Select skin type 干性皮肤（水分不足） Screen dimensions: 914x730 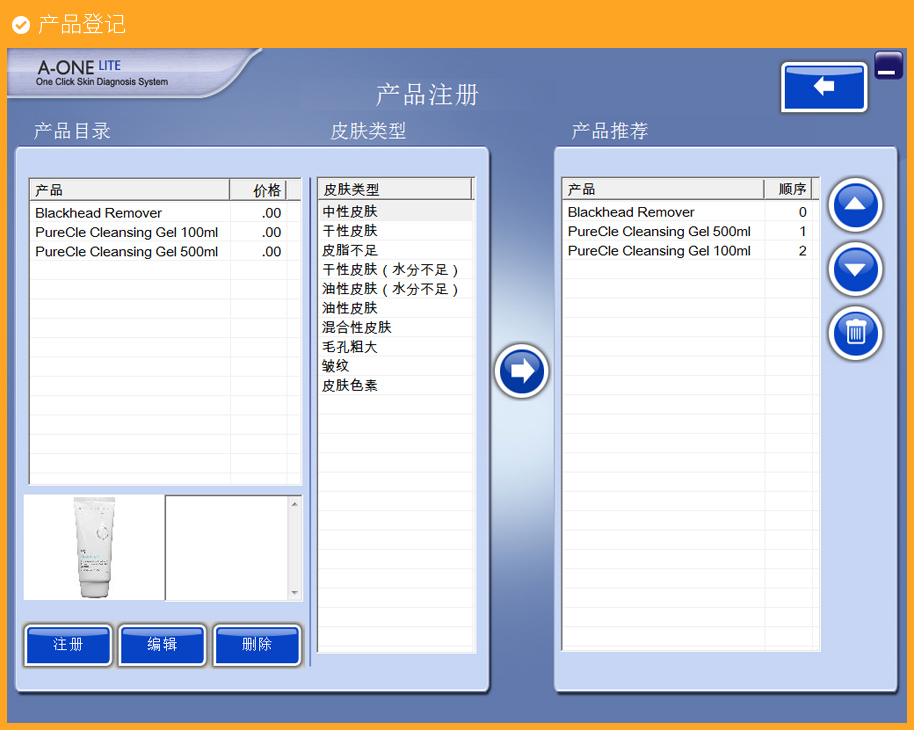tap(395, 269)
